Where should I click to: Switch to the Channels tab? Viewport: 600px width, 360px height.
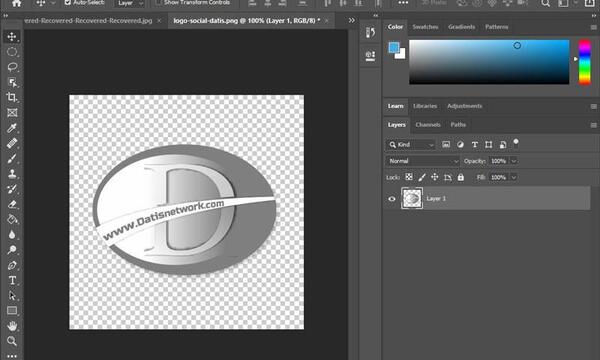(428, 125)
